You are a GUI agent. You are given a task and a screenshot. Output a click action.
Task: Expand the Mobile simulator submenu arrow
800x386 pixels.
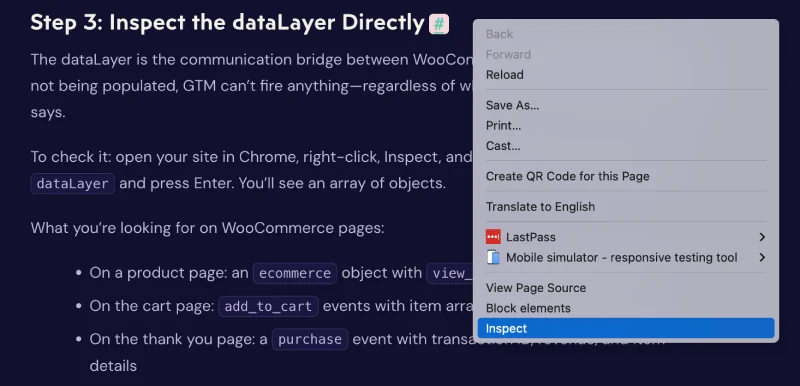pos(762,258)
